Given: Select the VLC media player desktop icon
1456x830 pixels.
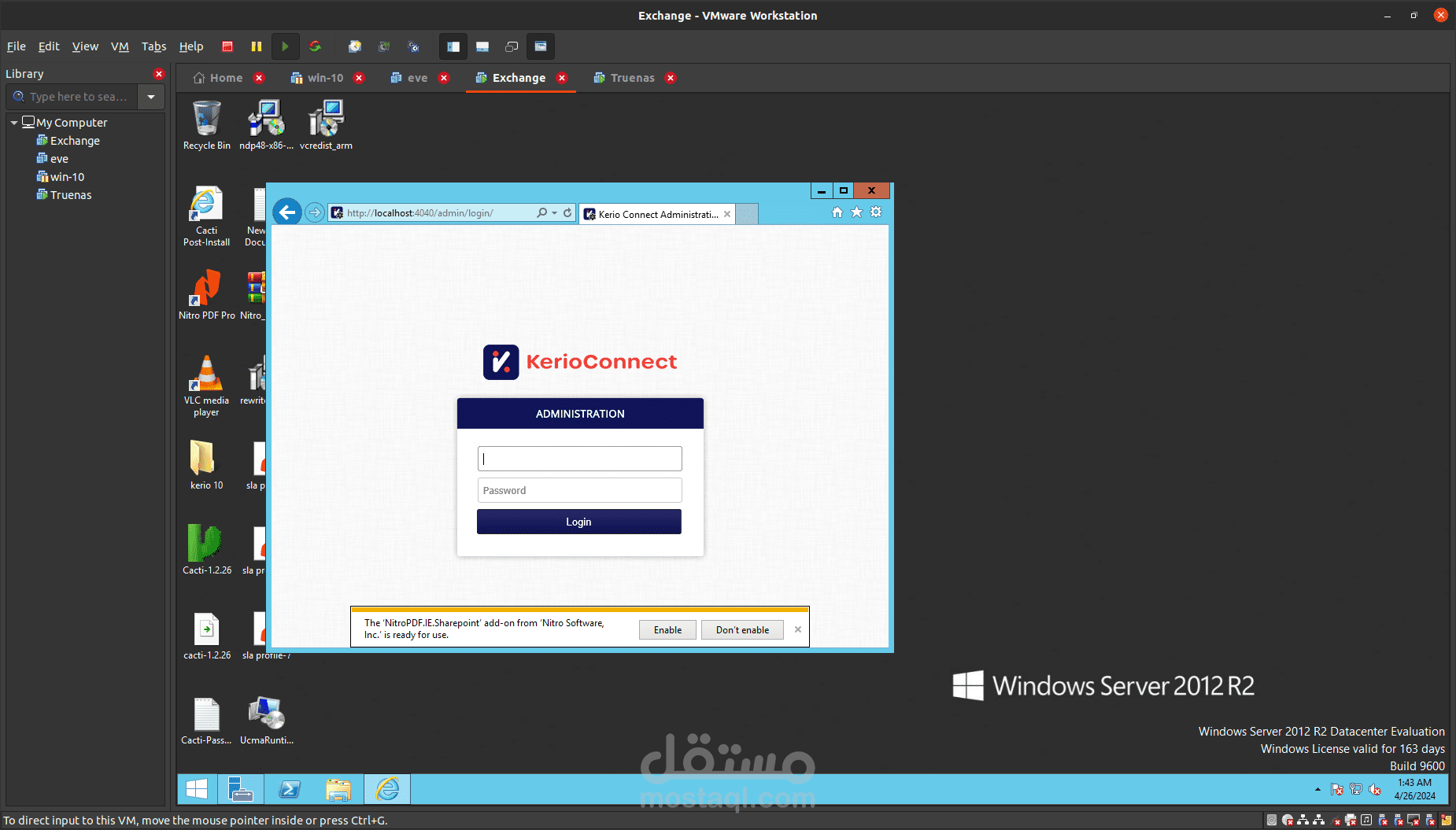Looking at the screenshot, I should (x=206, y=385).
